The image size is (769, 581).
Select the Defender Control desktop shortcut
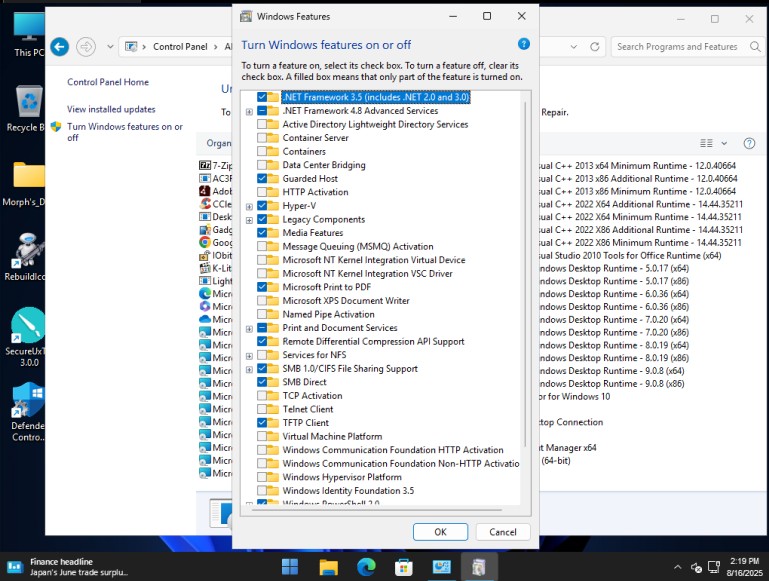click(28, 412)
